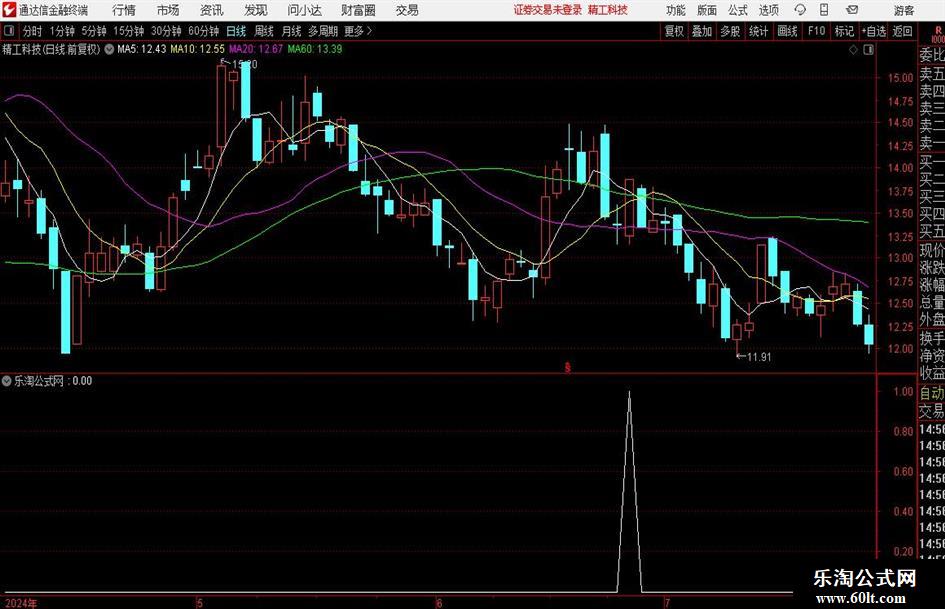Click the 通达信 app logo icon
The width and height of the screenshot is (945, 609).
coord(9,10)
